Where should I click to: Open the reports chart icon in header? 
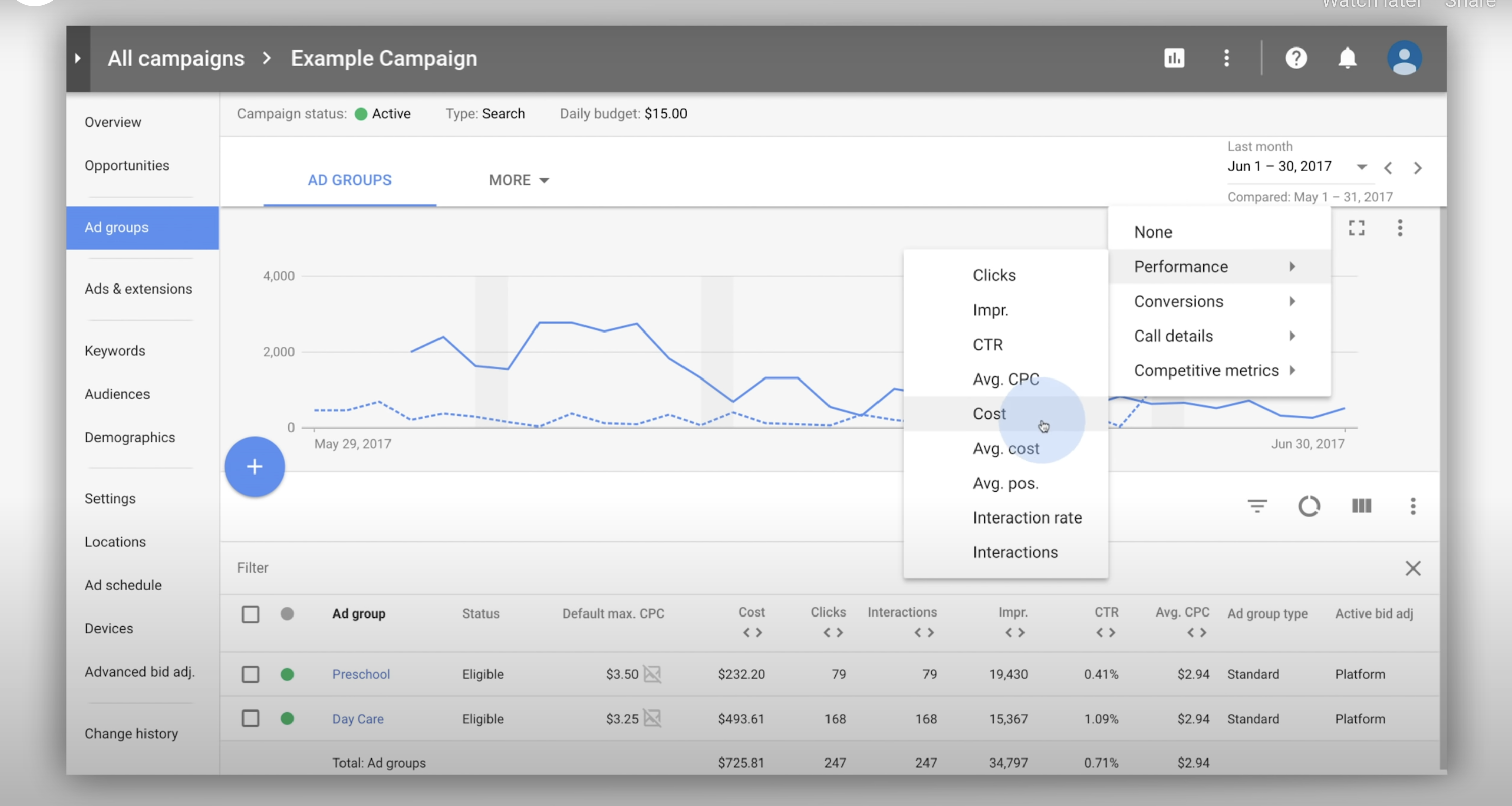click(1174, 58)
